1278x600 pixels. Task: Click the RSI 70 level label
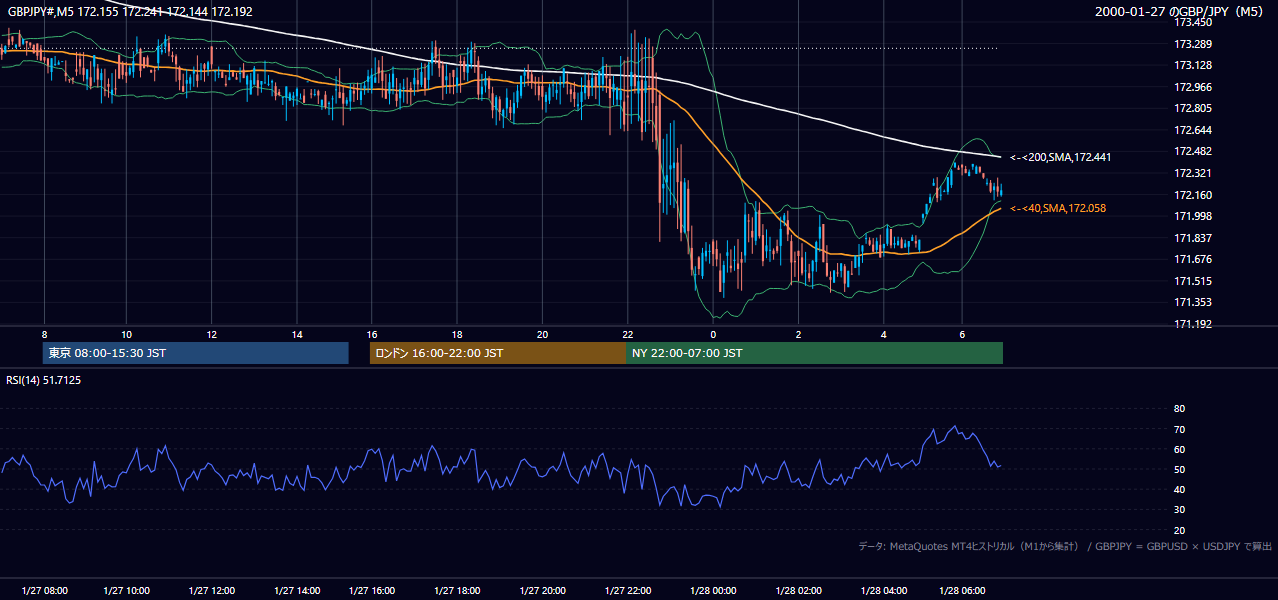[x=1179, y=429]
